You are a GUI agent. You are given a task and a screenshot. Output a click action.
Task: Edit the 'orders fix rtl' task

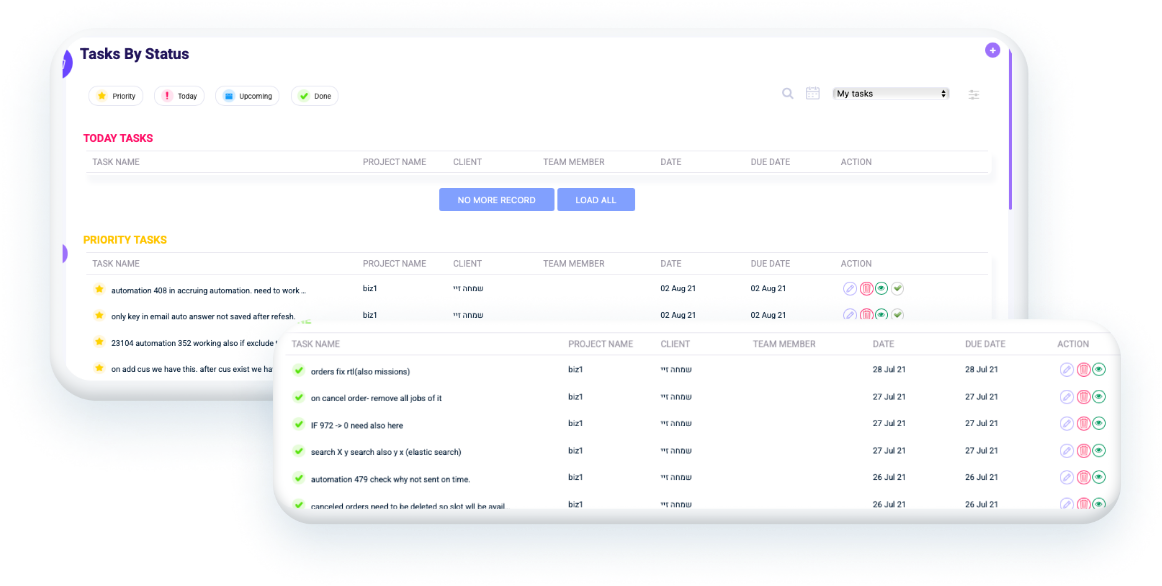(1067, 371)
